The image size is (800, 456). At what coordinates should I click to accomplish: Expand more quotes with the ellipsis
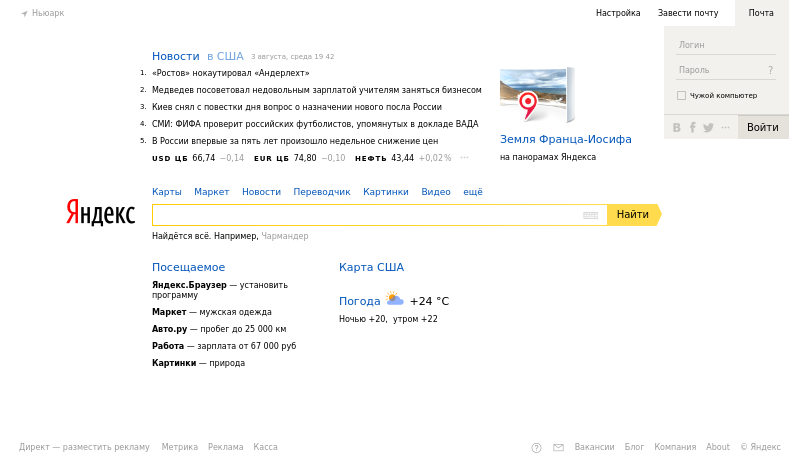click(464, 158)
